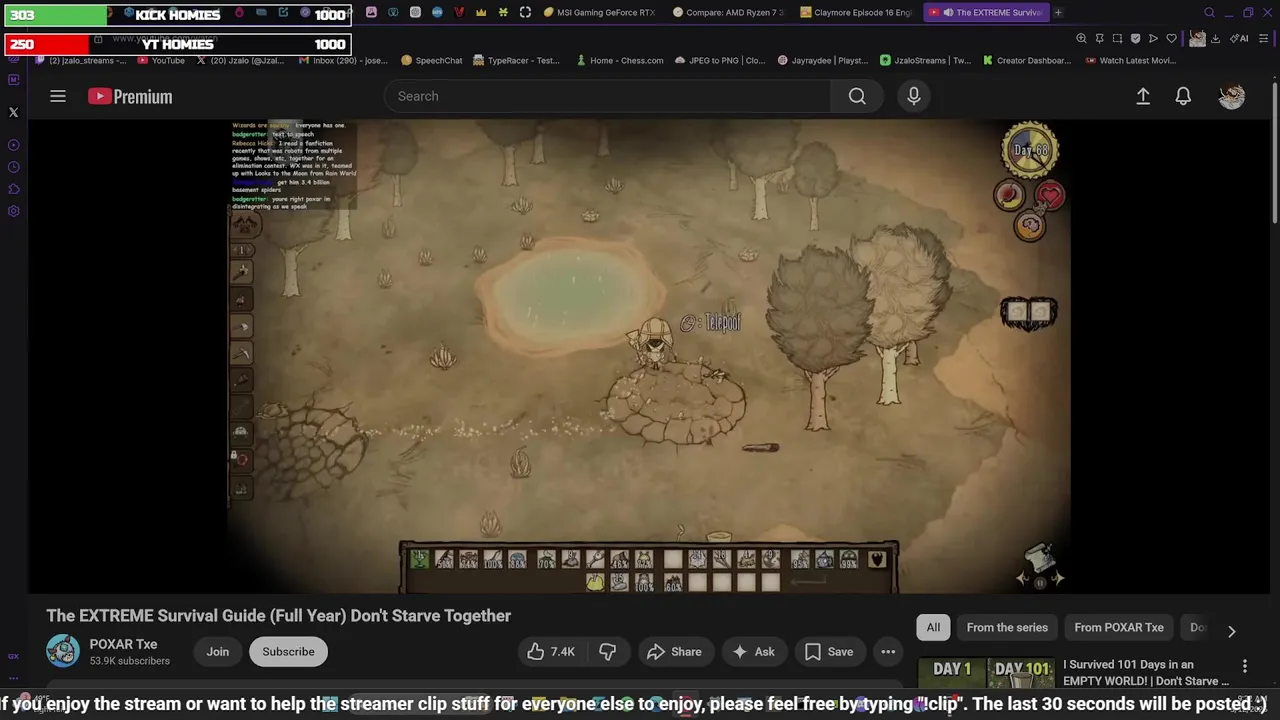
Task: Click the pin icon in address bar
Action: tap(1099, 38)
